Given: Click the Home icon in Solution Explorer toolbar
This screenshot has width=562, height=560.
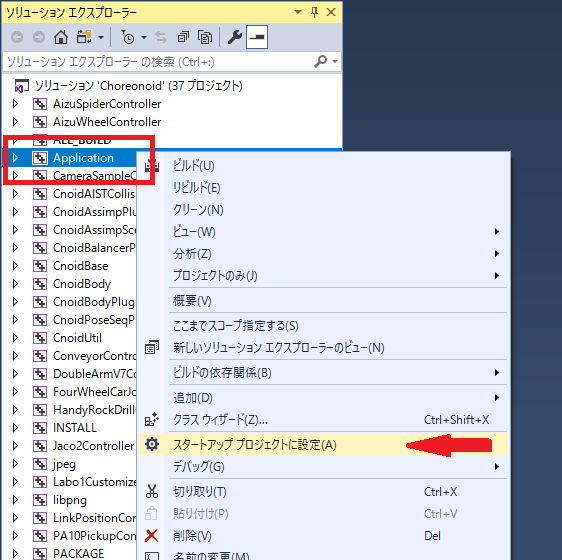Looking at the screenshot, I should [x=61, y=37].
